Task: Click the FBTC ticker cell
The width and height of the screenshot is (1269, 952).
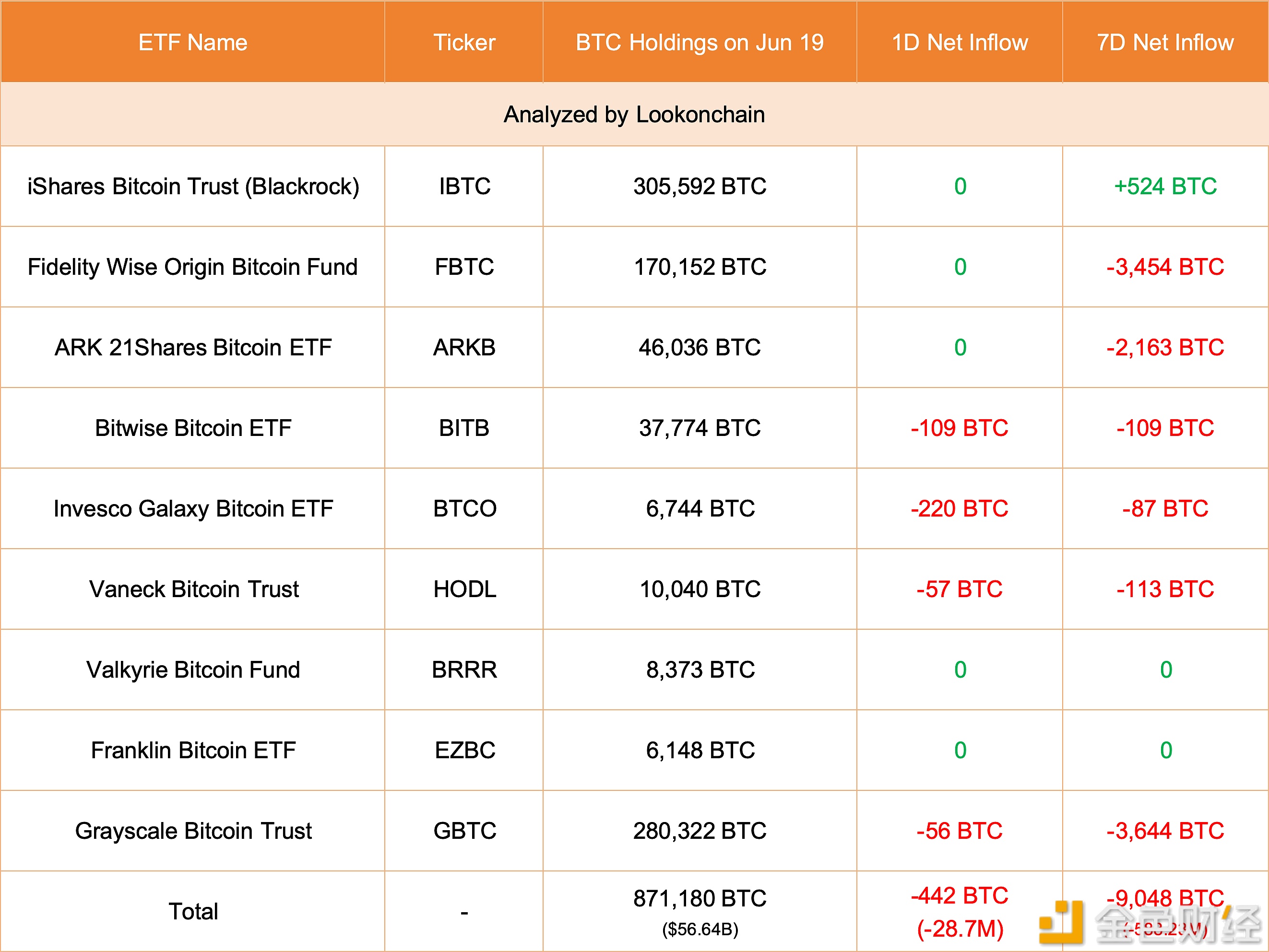Action: 464,267
